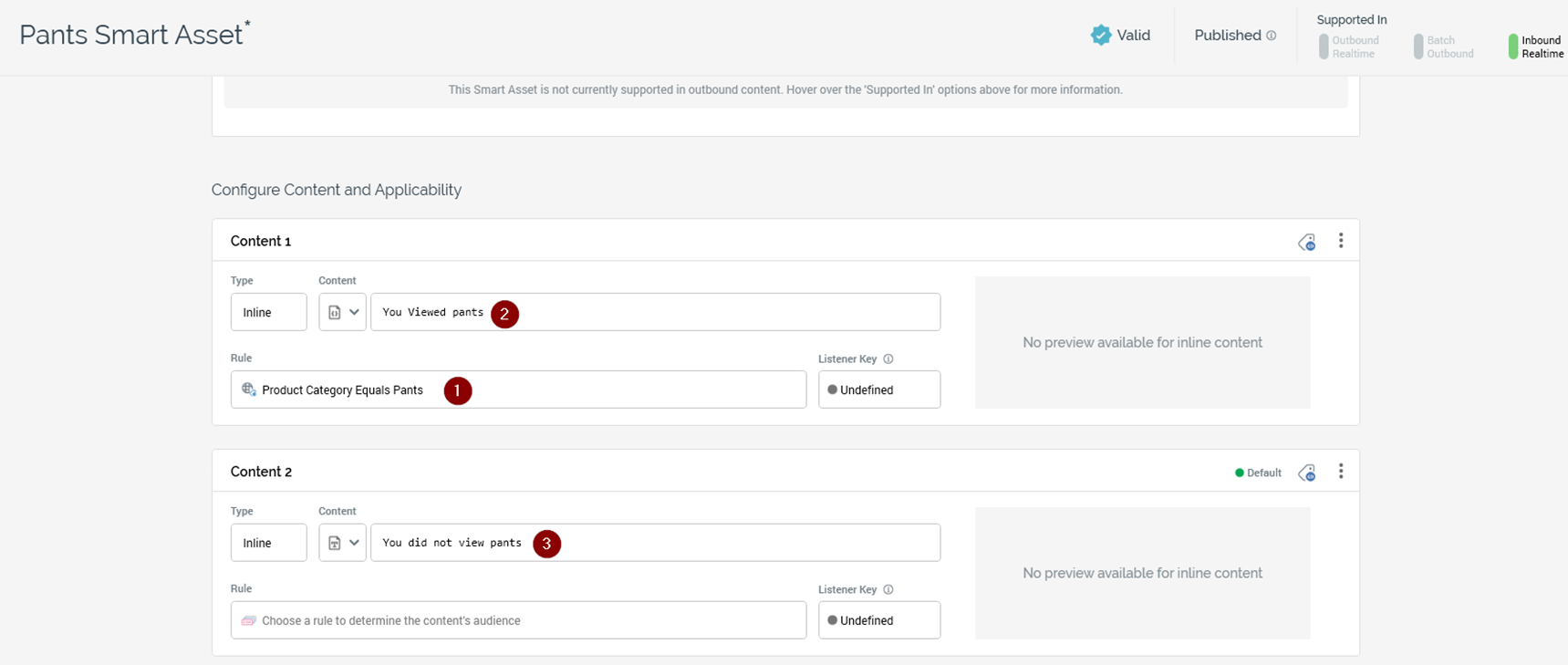Click the rule icon beside Product Category Equals Pants
1568x665 pixels.
(248, 390)
